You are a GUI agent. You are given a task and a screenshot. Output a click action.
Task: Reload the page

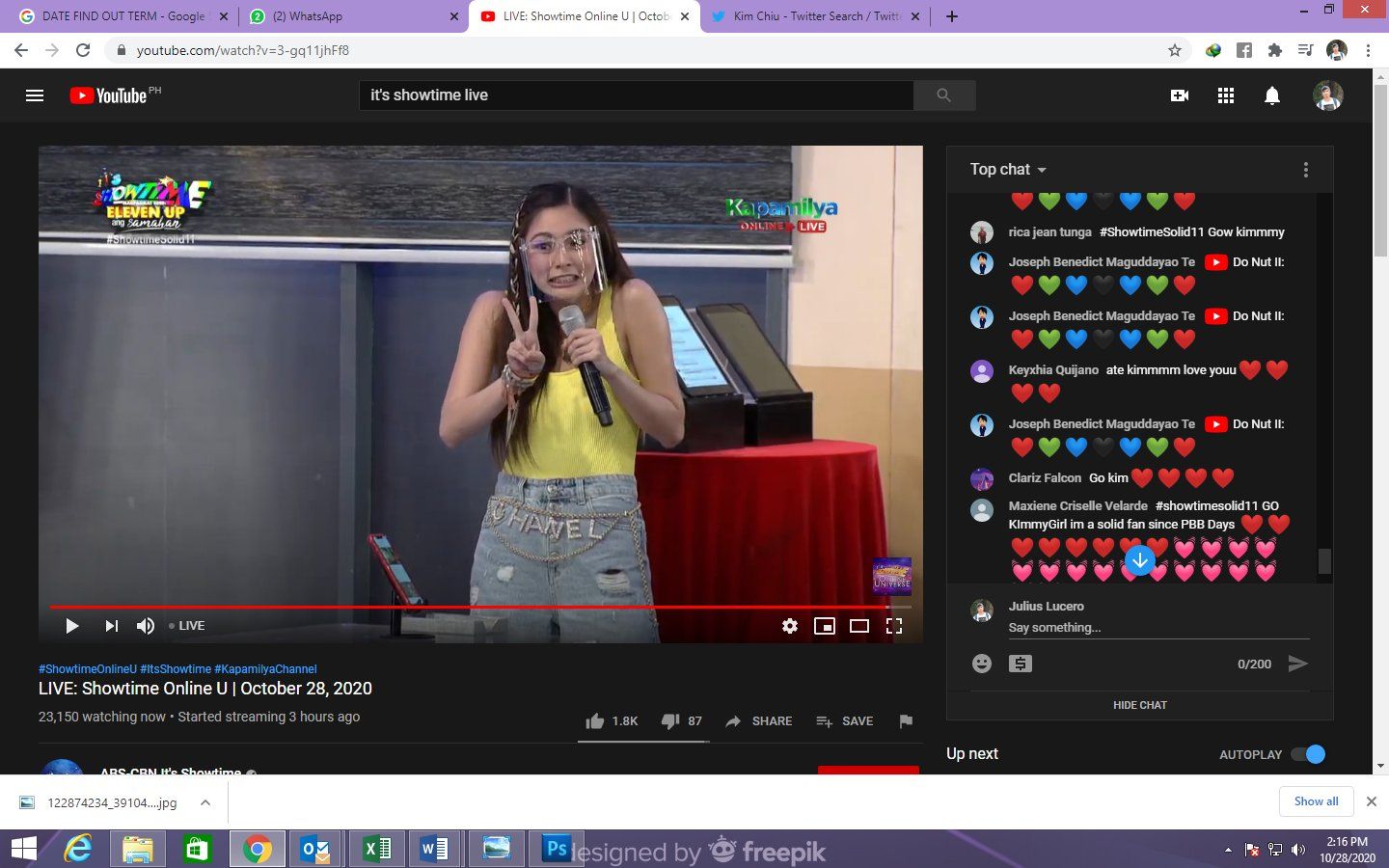pyautogui.click(x=83, y=50)
